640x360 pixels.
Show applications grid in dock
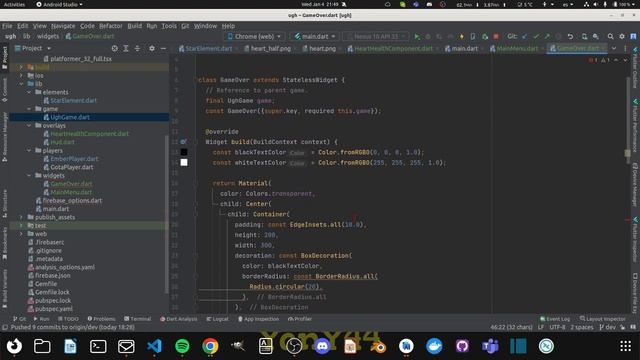625,346
